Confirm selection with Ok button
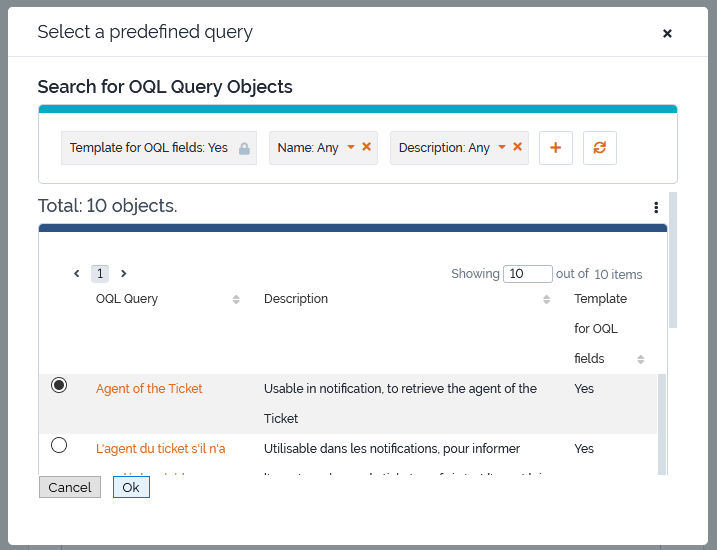The width and height of the screenshot is (717, 550). coord(131,487)
